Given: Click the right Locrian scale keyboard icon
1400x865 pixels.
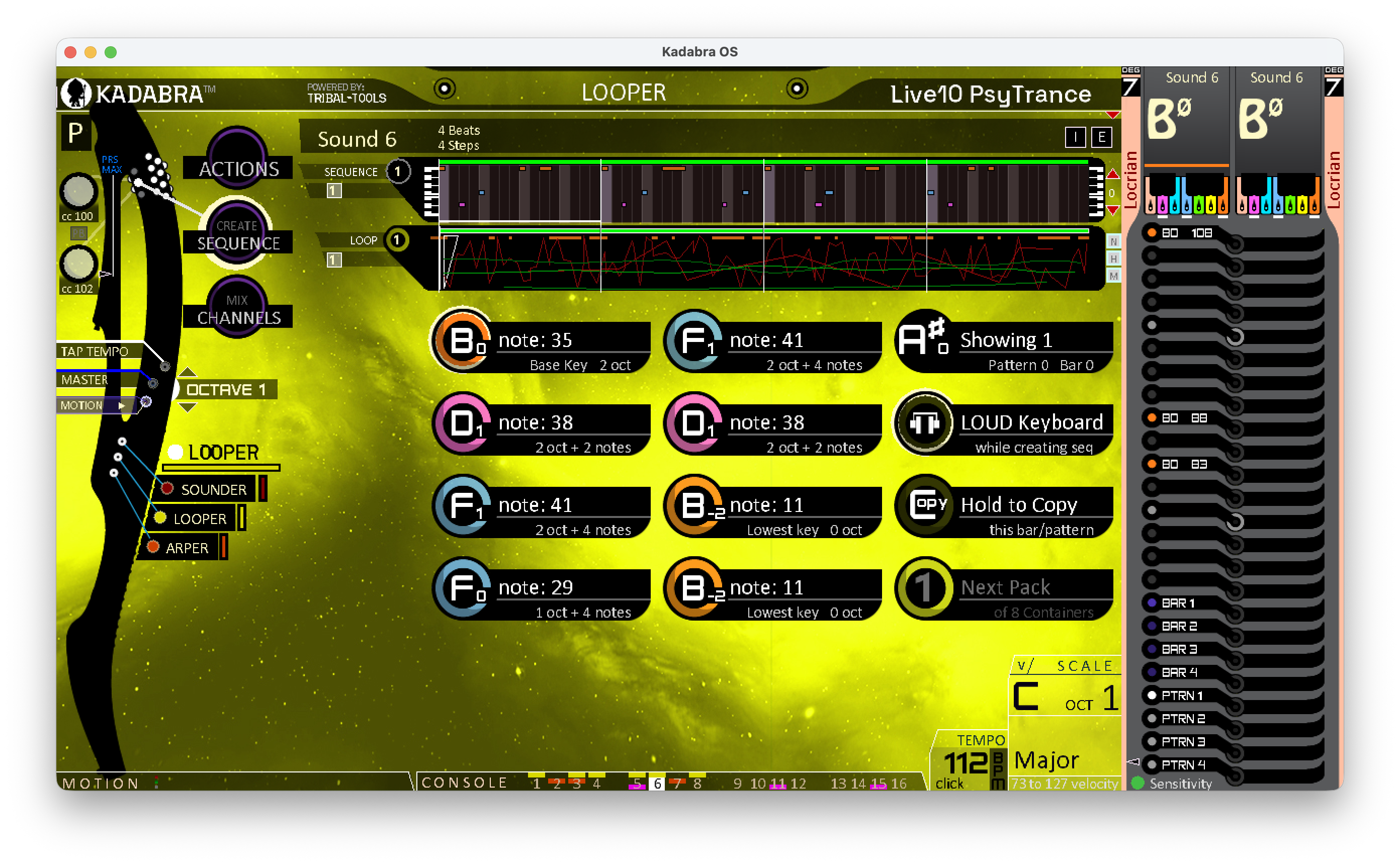Looking at the screenshot, I should [1278, 195].
